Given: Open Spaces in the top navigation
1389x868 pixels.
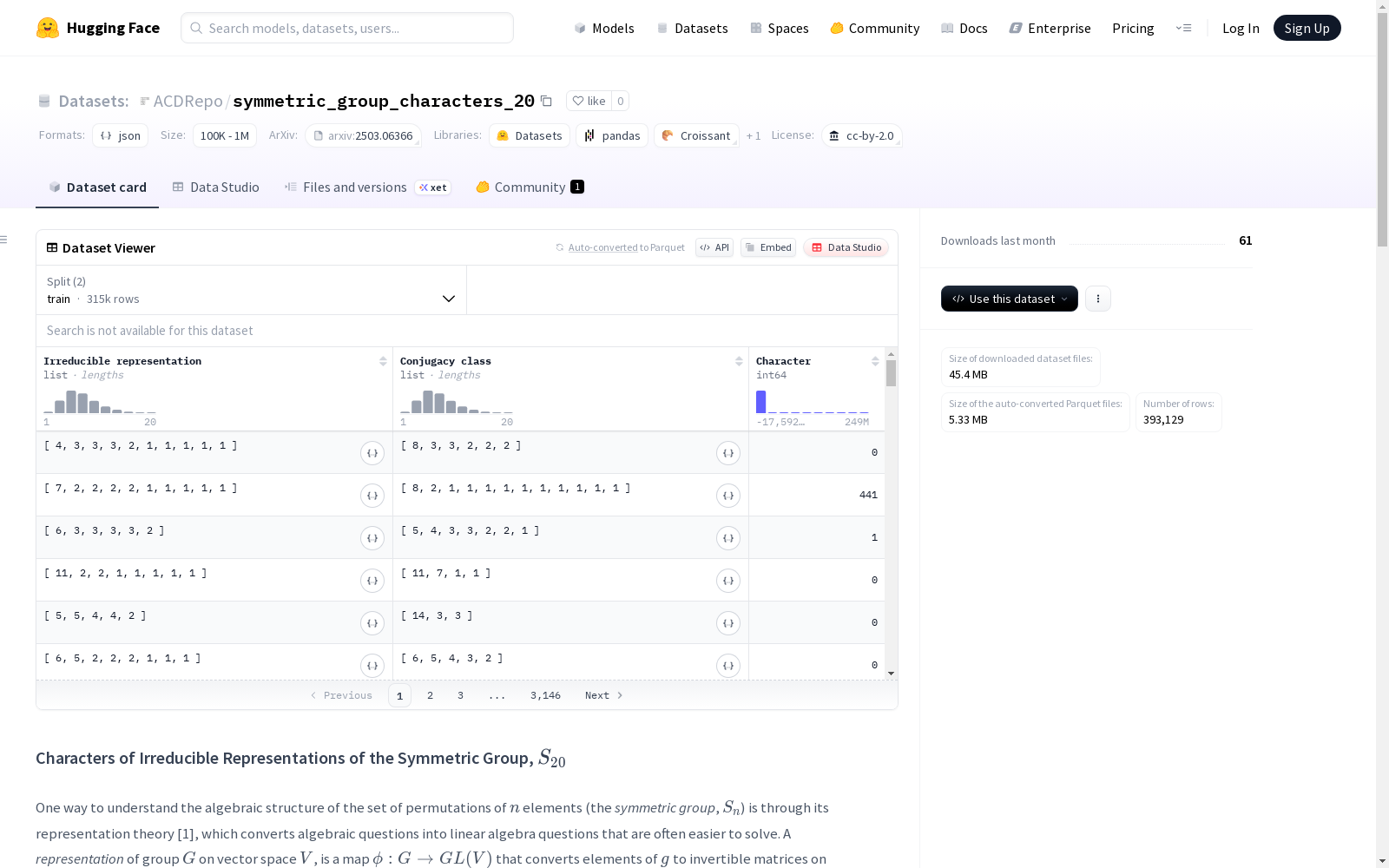Looking at the screenshot, I should [780, 28].
